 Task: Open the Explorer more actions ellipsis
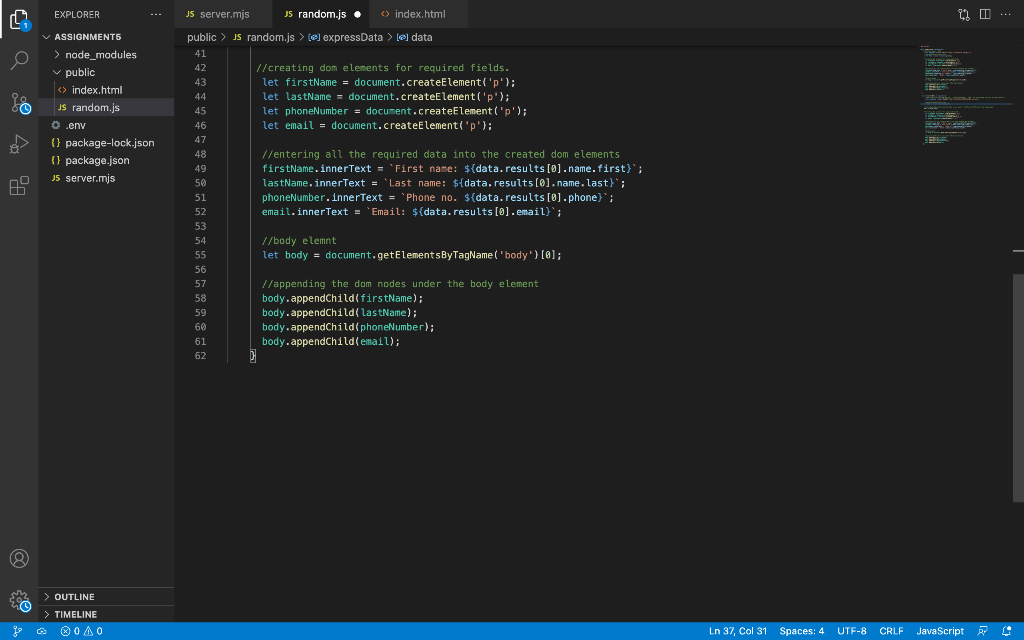[x=155, y=14]
